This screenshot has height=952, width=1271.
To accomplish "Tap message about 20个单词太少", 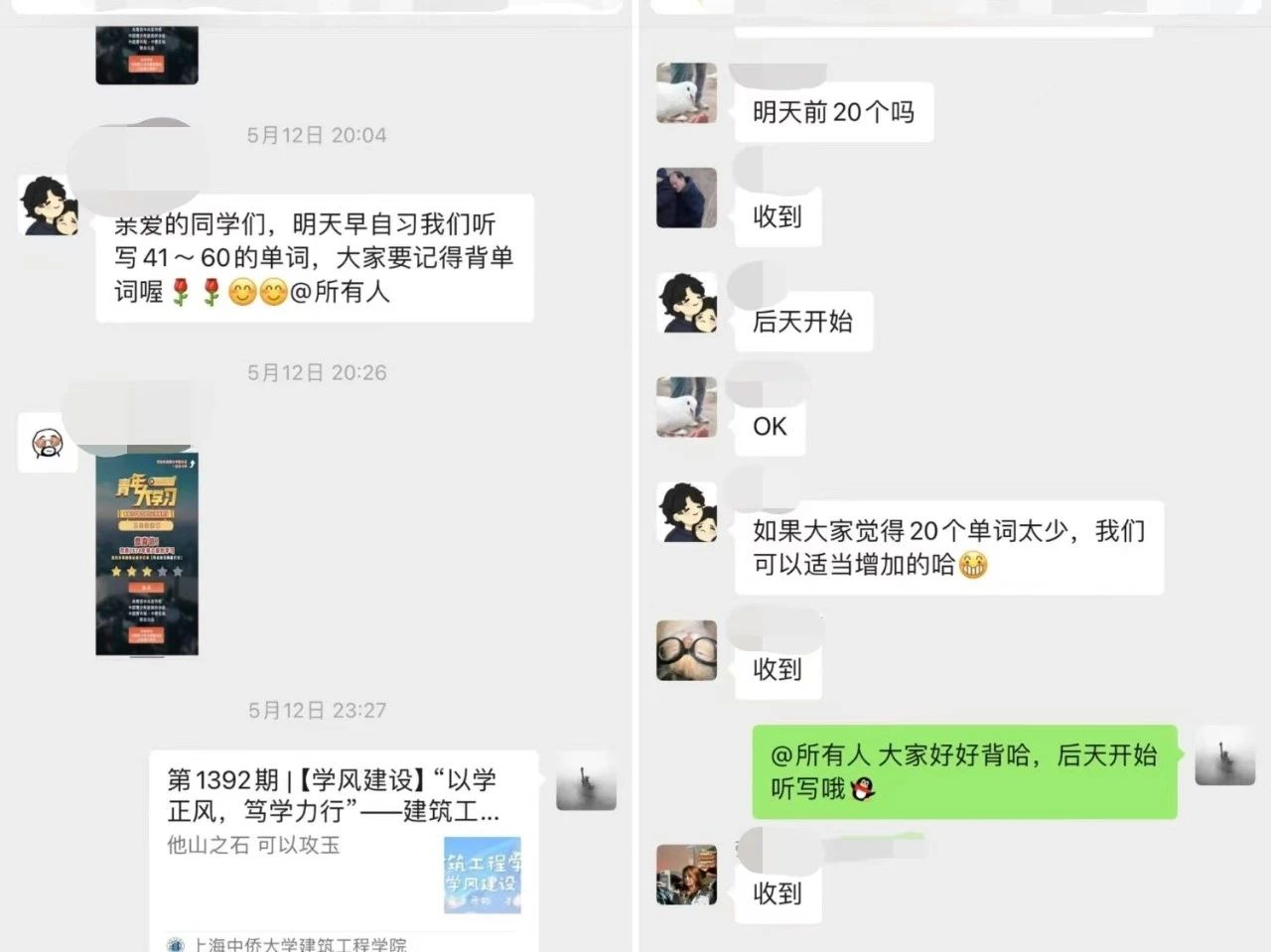I will pyautogui.click(x=948, y=548).
